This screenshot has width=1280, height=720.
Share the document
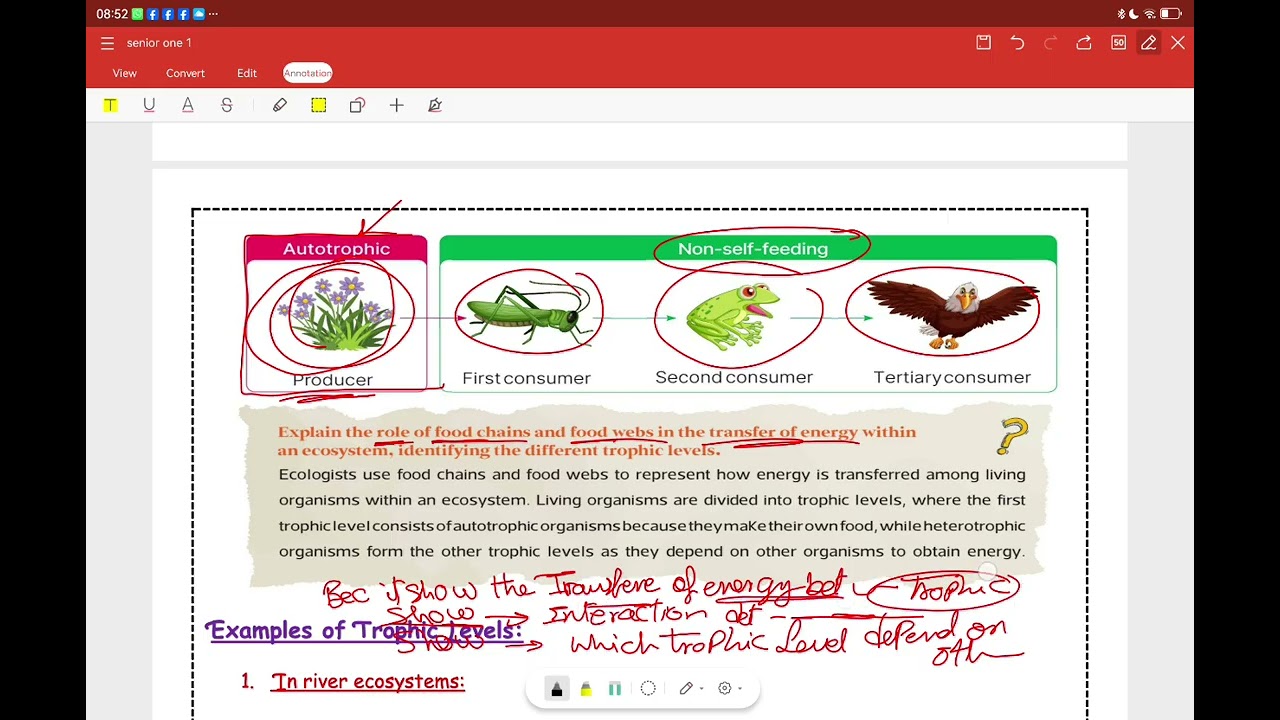pyautogui.click(x=1084, y=43)
